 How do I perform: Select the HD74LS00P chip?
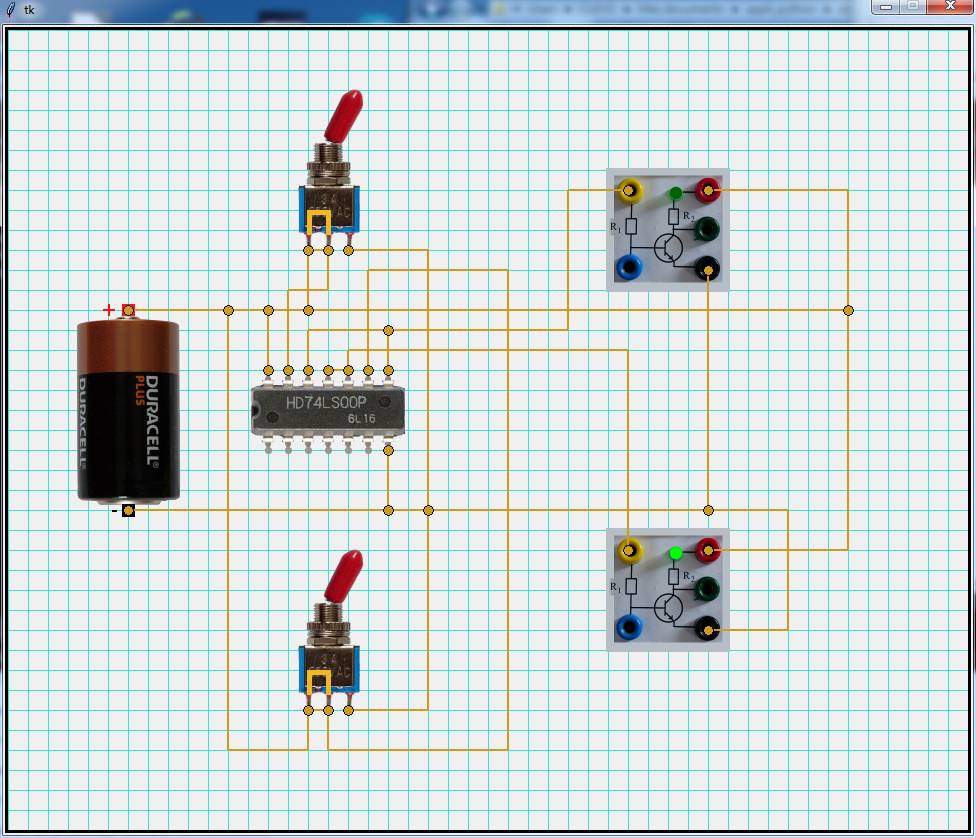tap(327, 410)
